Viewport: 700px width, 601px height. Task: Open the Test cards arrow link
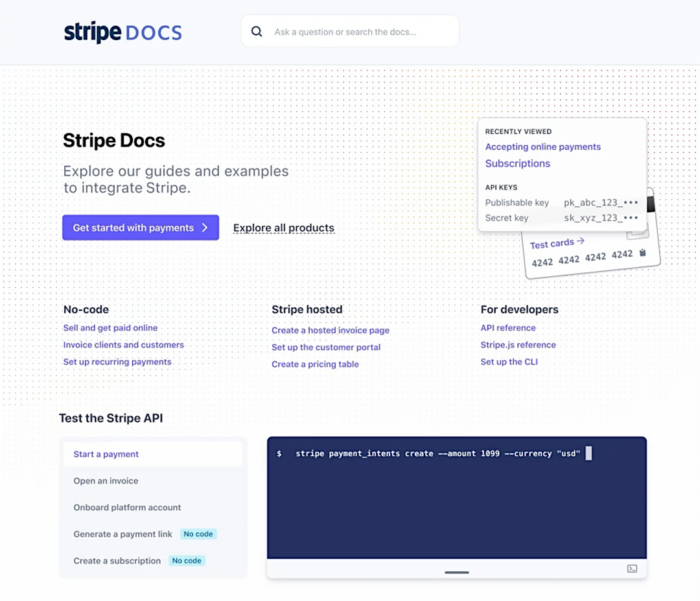point(557,243)
